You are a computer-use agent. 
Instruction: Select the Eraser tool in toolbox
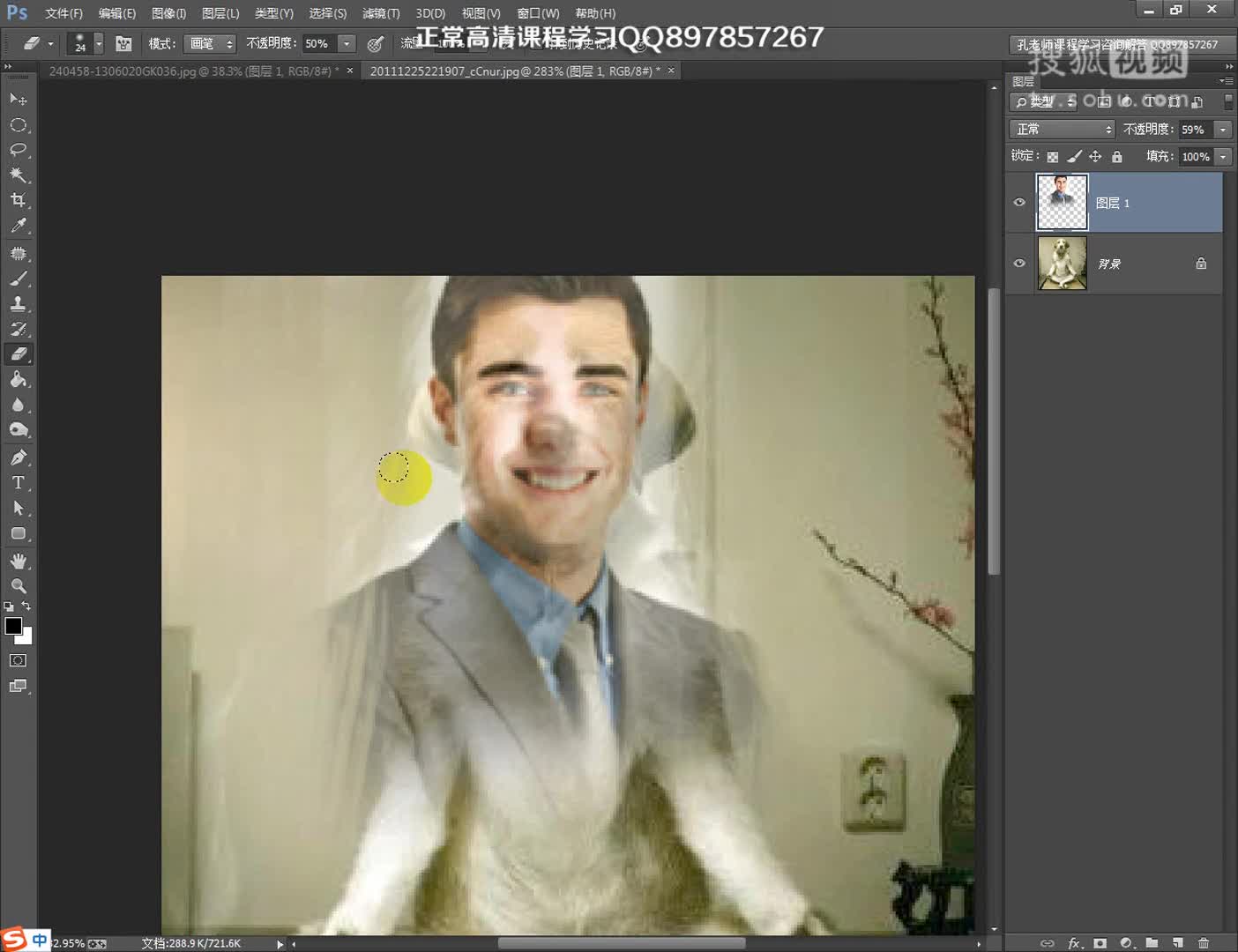click(18, 354)
